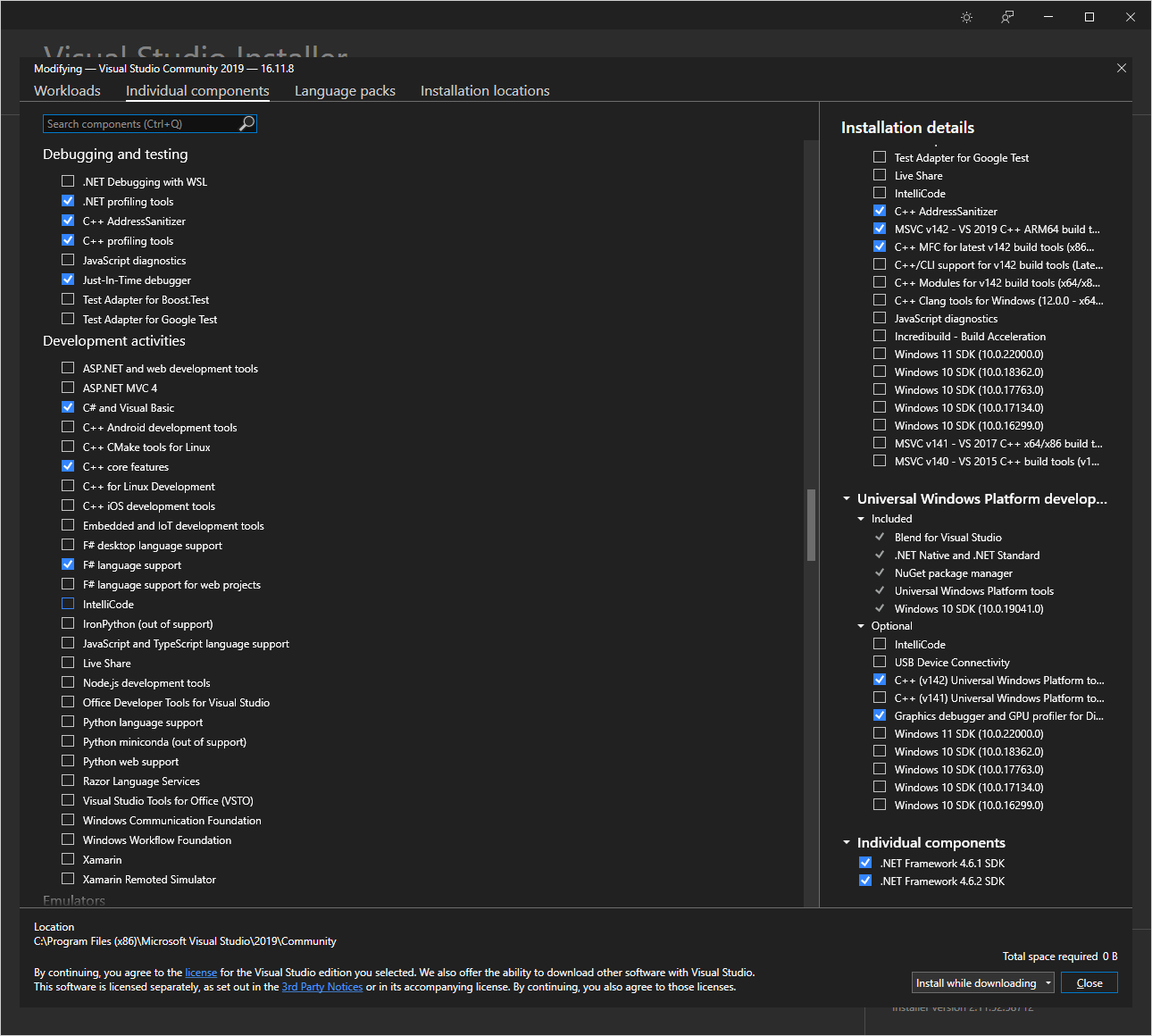Click the components list scrollbar thumb
Screen dimensions: 1152x1036
click(x=811, y=525)
